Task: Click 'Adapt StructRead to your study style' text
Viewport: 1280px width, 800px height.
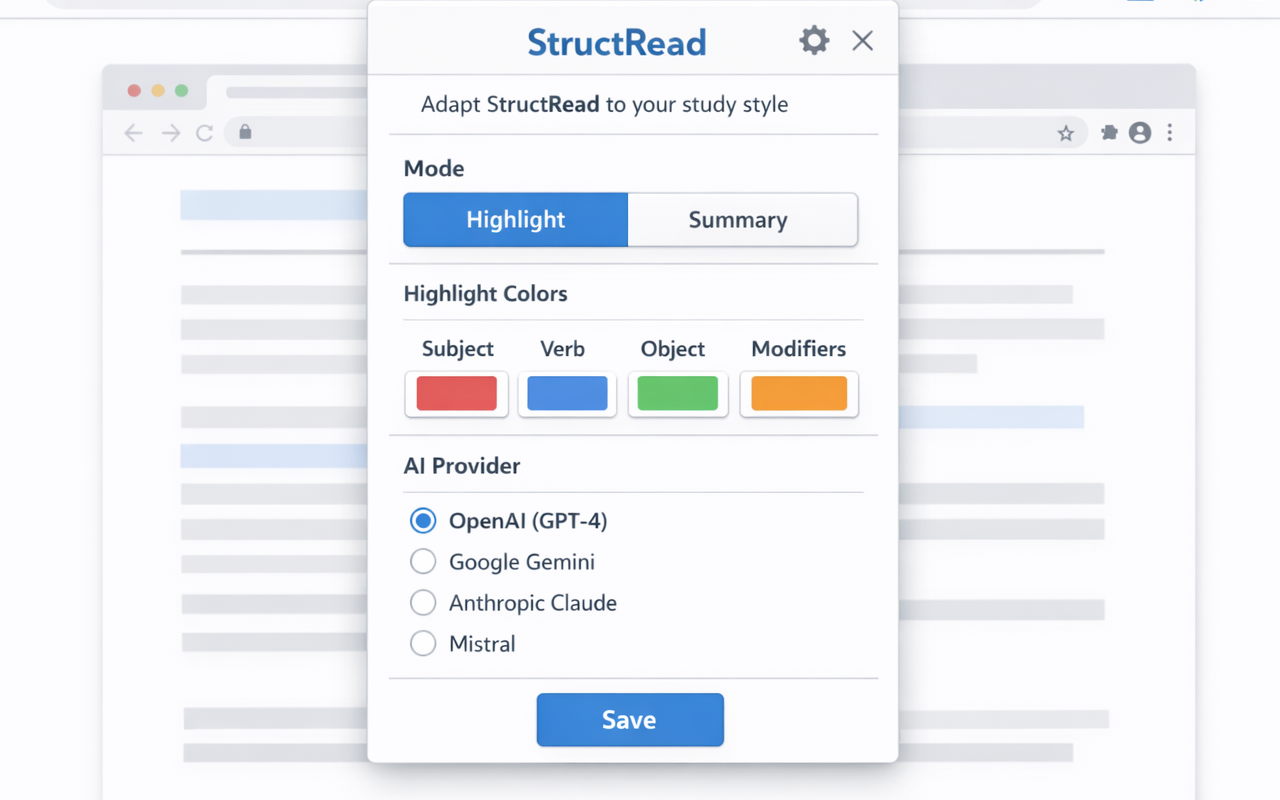Action: click(x=604, y=104)
